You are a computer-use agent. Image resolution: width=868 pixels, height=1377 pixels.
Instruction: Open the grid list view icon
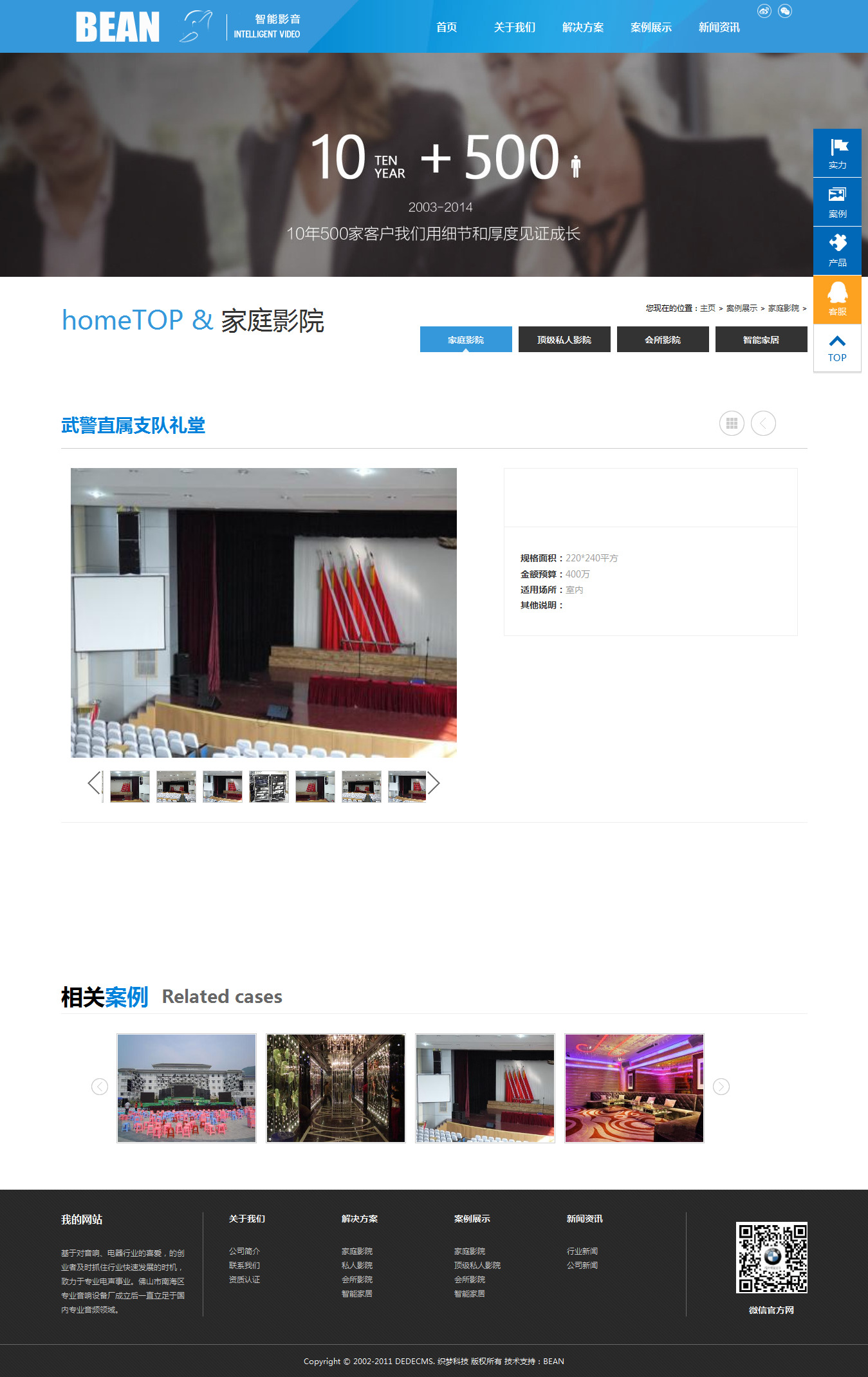click(732, 424)
